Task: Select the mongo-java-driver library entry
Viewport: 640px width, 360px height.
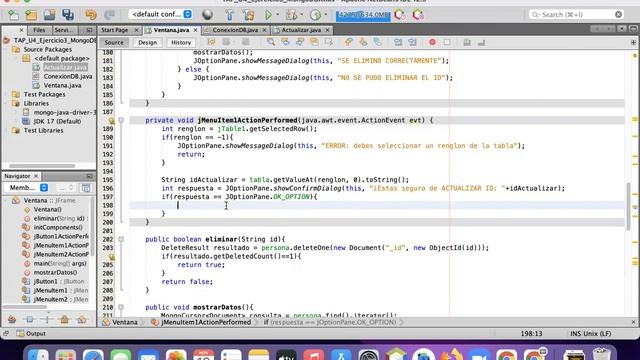Action: pyautogui.click(x=65, y=112)
